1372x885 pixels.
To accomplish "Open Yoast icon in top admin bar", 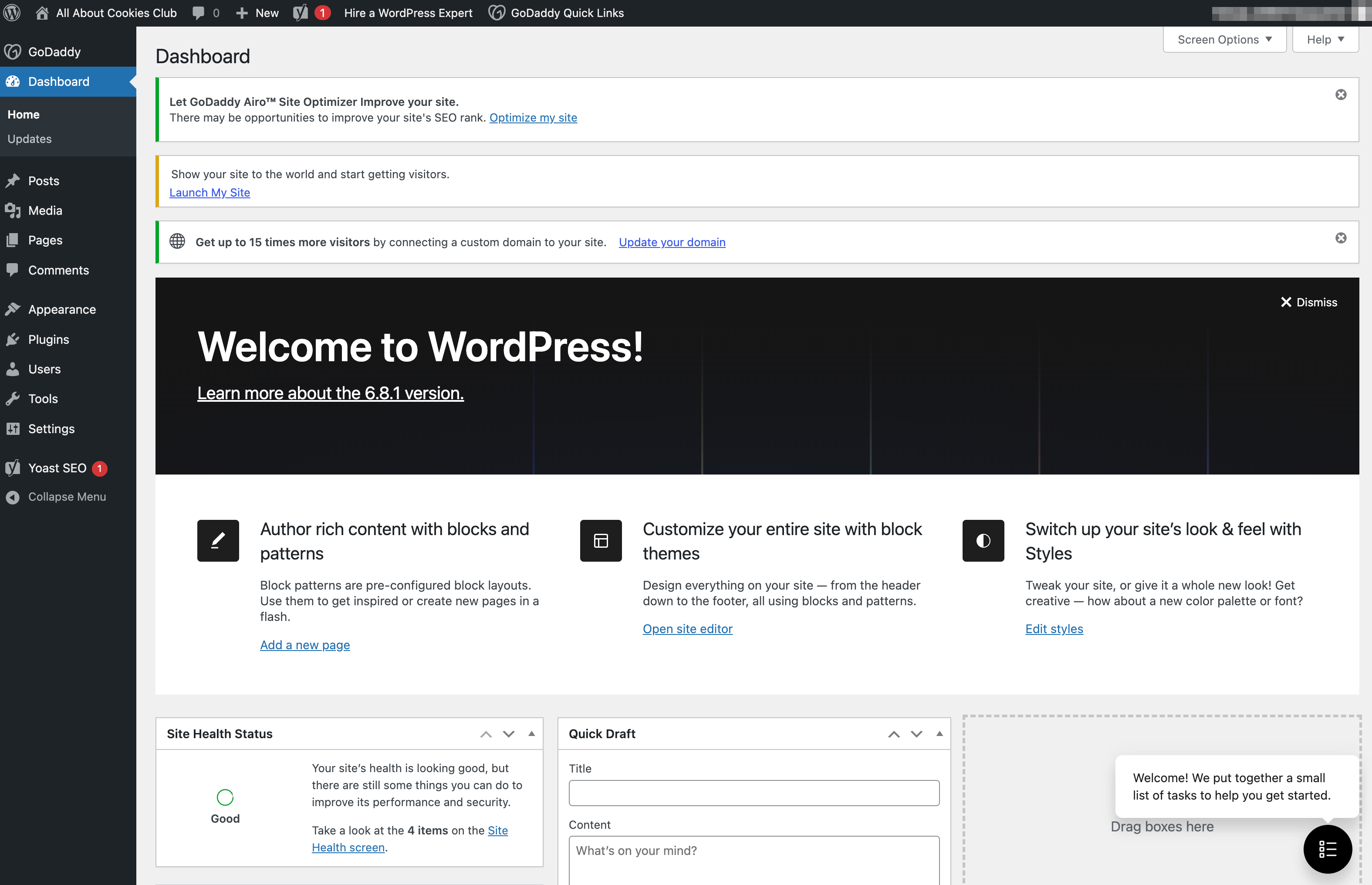I will [301, 13].
